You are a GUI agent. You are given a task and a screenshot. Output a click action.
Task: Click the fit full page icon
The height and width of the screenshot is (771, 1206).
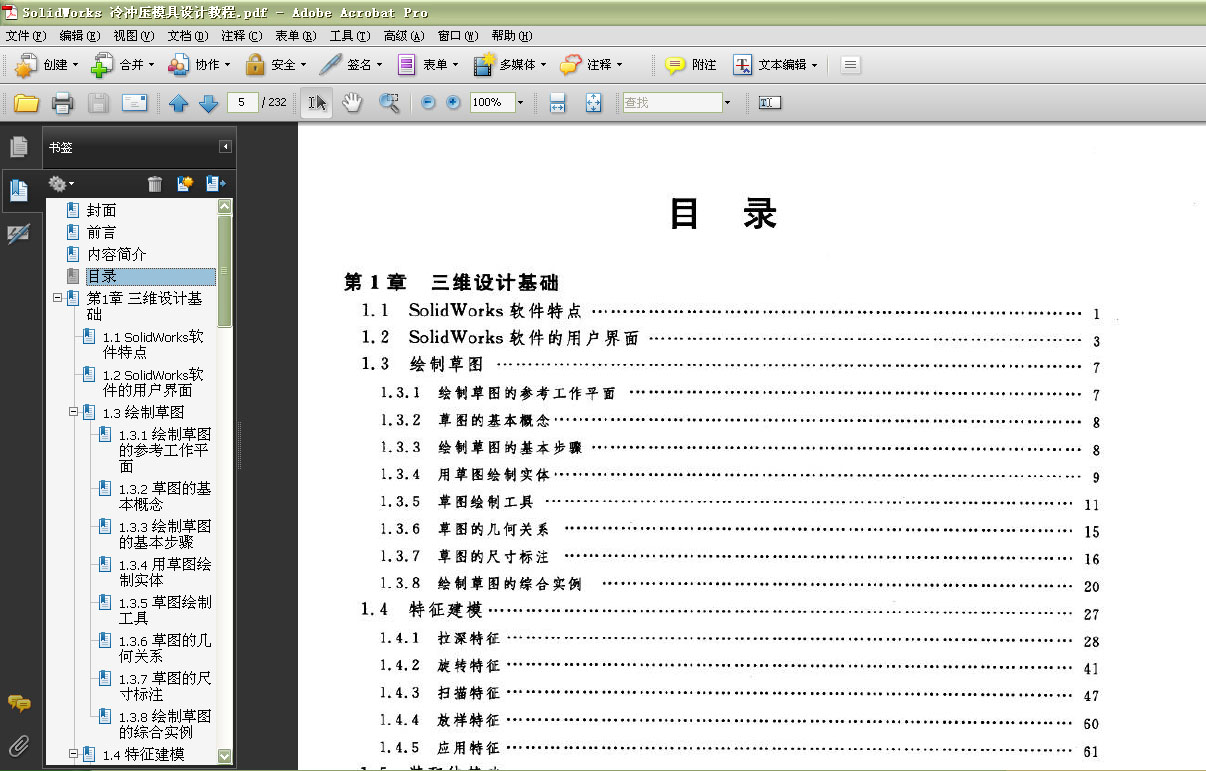593,103
